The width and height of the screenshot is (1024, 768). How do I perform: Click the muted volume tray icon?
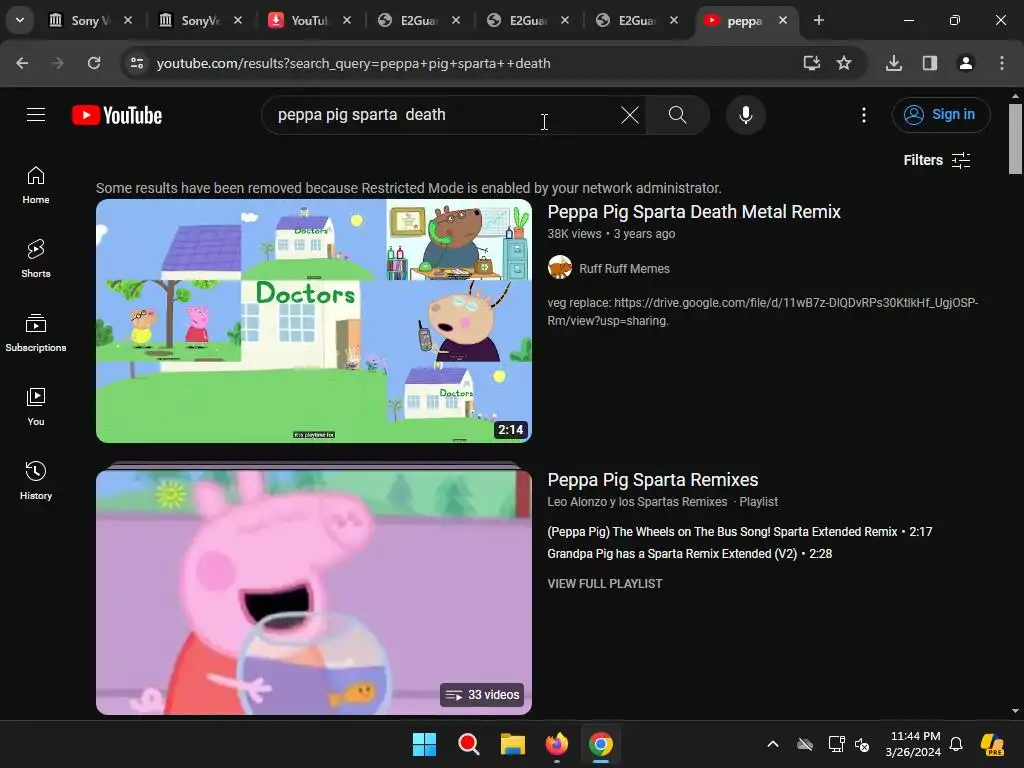coord(862,744)
